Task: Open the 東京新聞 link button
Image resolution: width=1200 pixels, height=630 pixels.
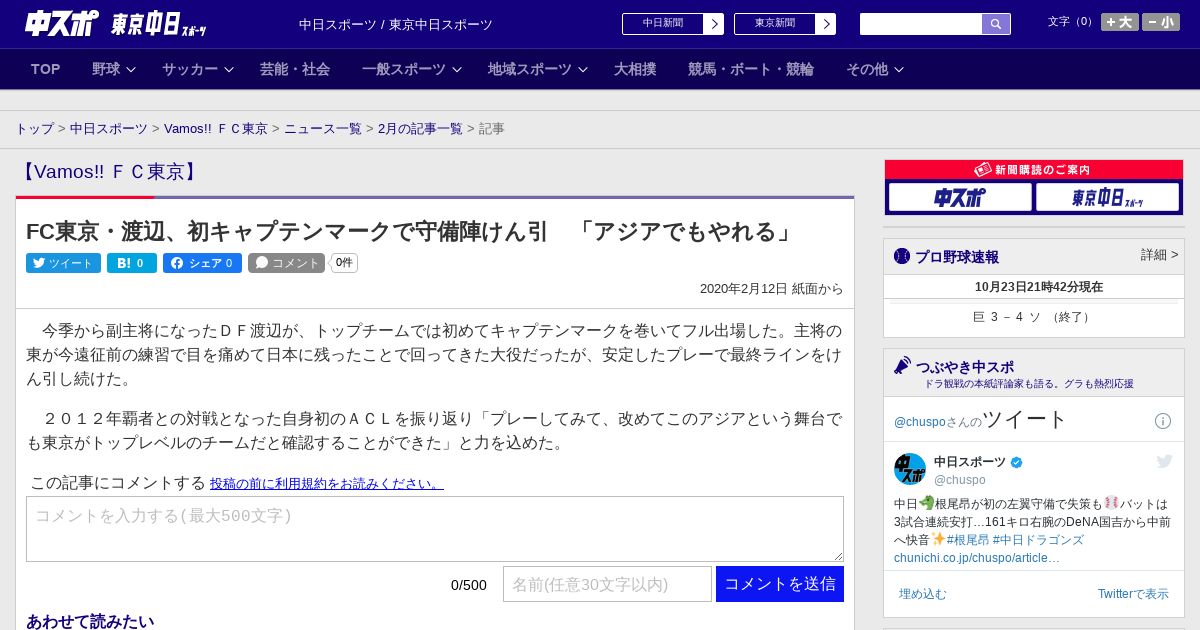Action: (775, 24)
